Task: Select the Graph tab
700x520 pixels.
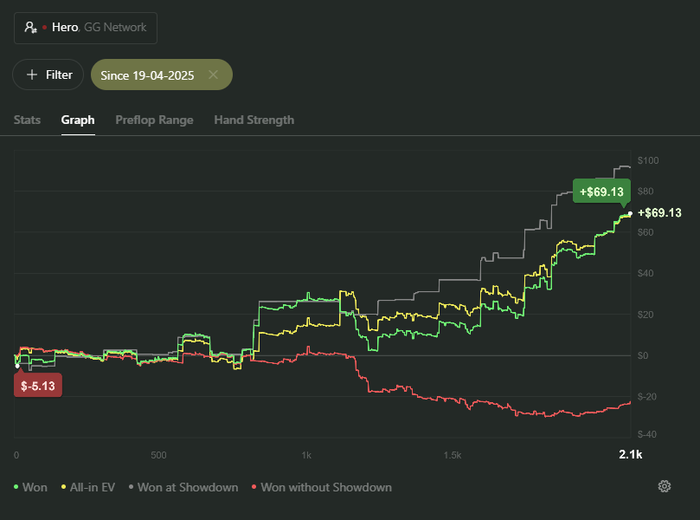Action: pyautogui.click(x=78, y=120)
